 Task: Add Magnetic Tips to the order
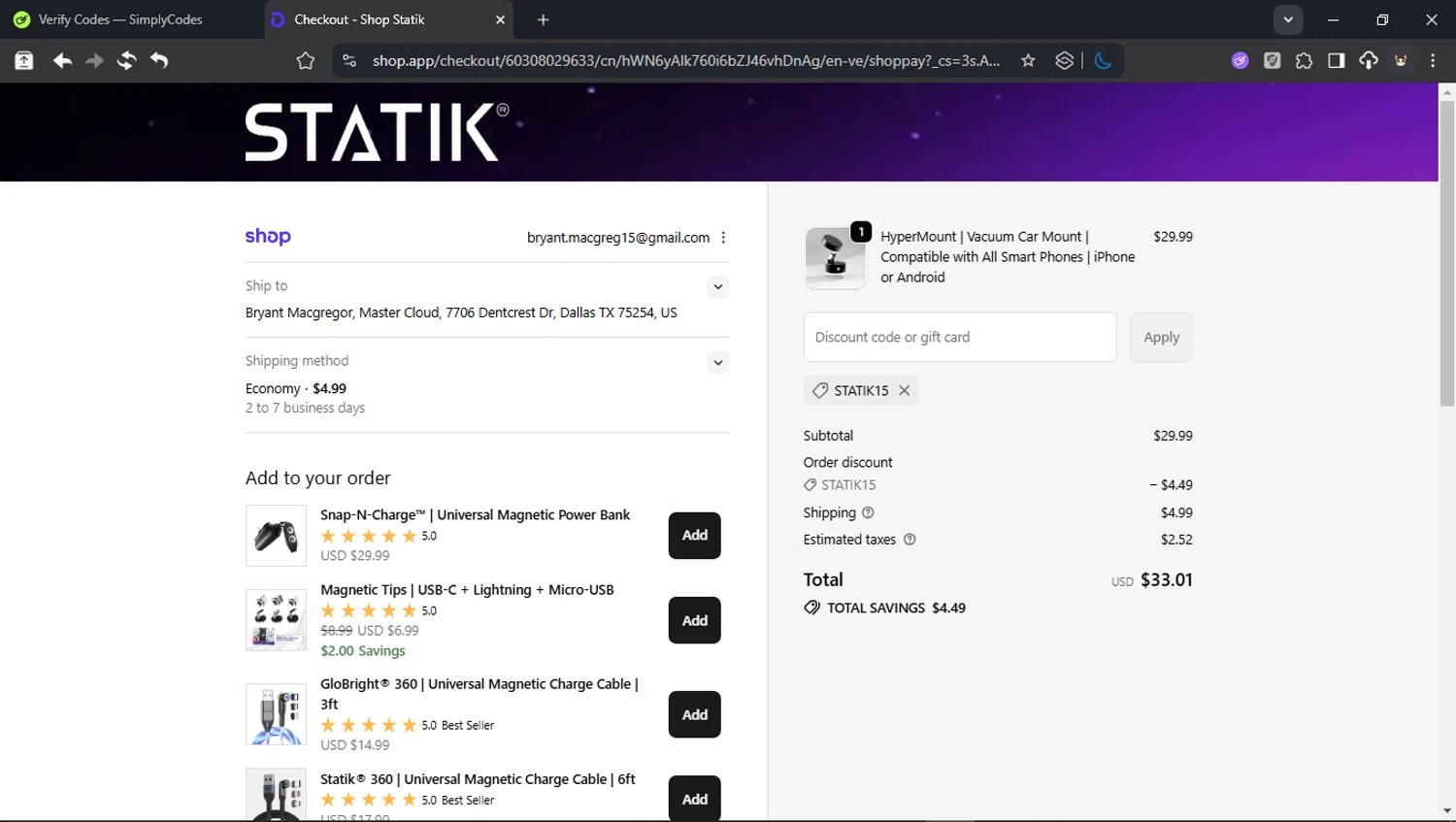[694, 620]
